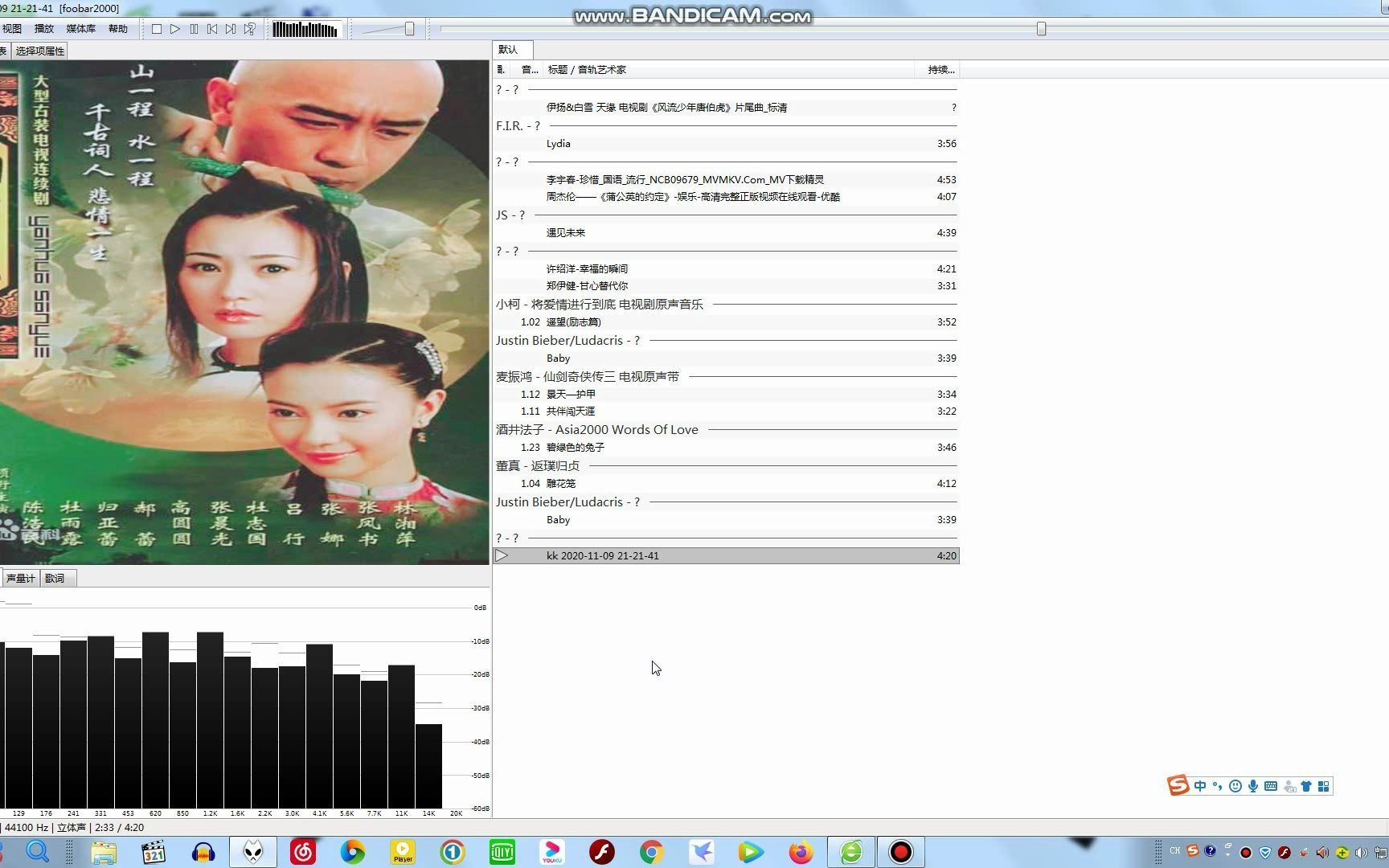Viewport: 1389px width, 868px height.
Task: Open Google Chrome taskbar icon
Action: [652, 852]
